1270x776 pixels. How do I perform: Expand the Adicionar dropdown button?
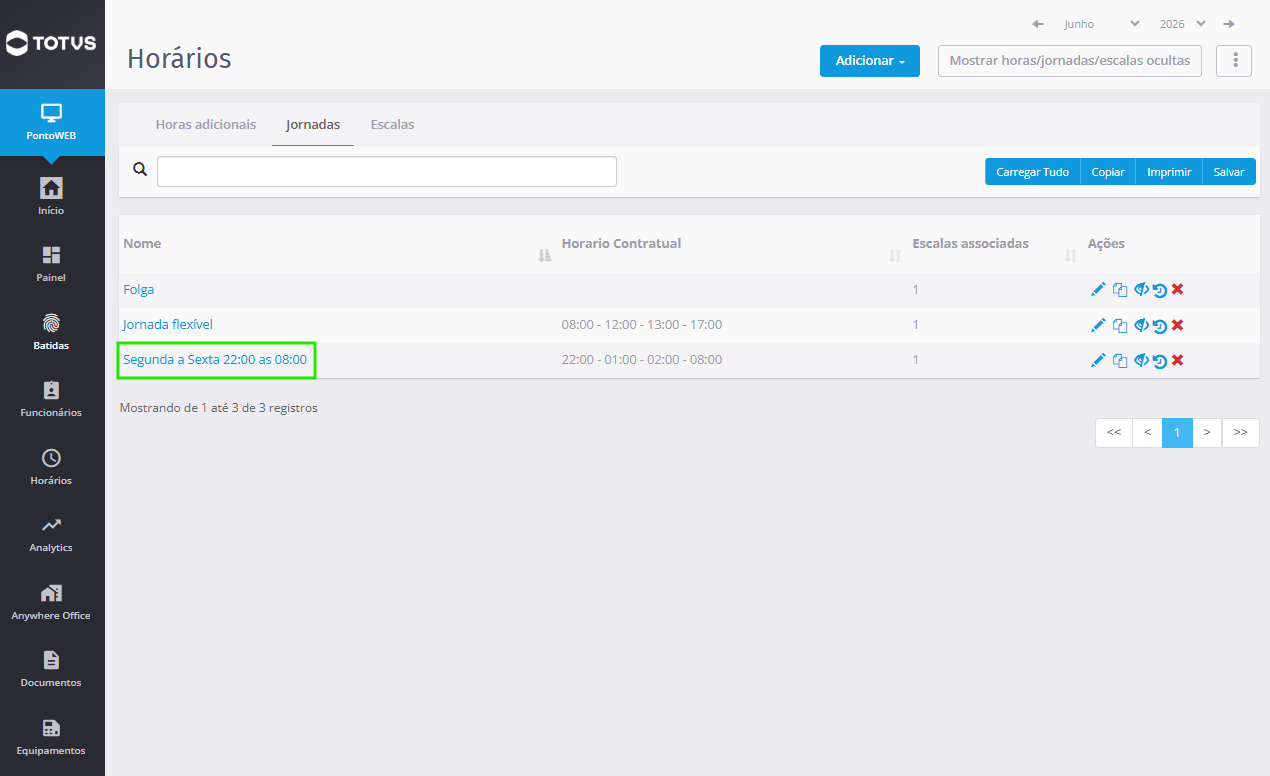(870, 61)
